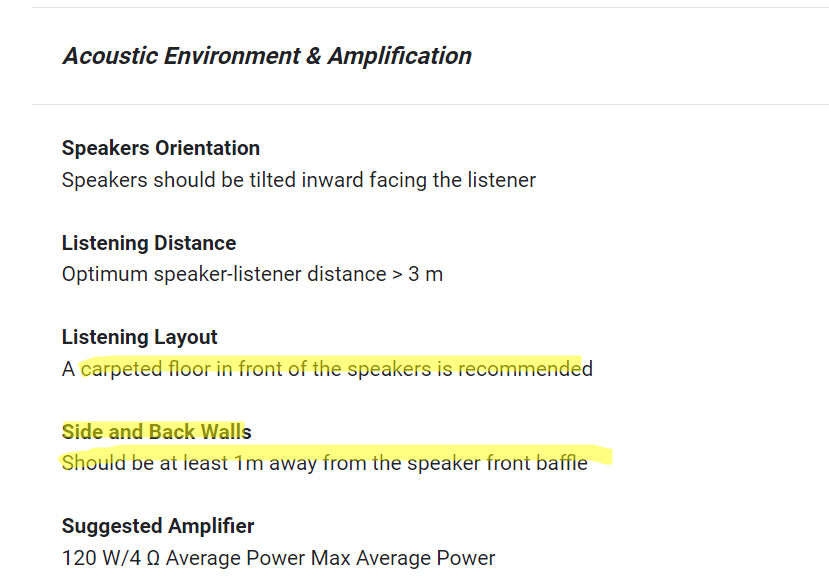Click the Listening Distance label
This screenshot has width=829, height=587.
click(x=148, y=243)
